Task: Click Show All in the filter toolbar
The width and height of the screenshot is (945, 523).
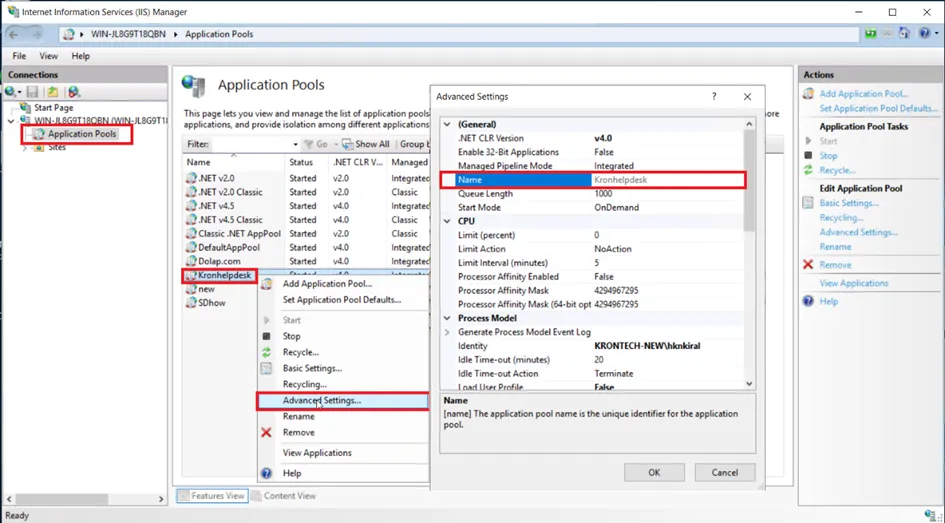Action: 365,145
